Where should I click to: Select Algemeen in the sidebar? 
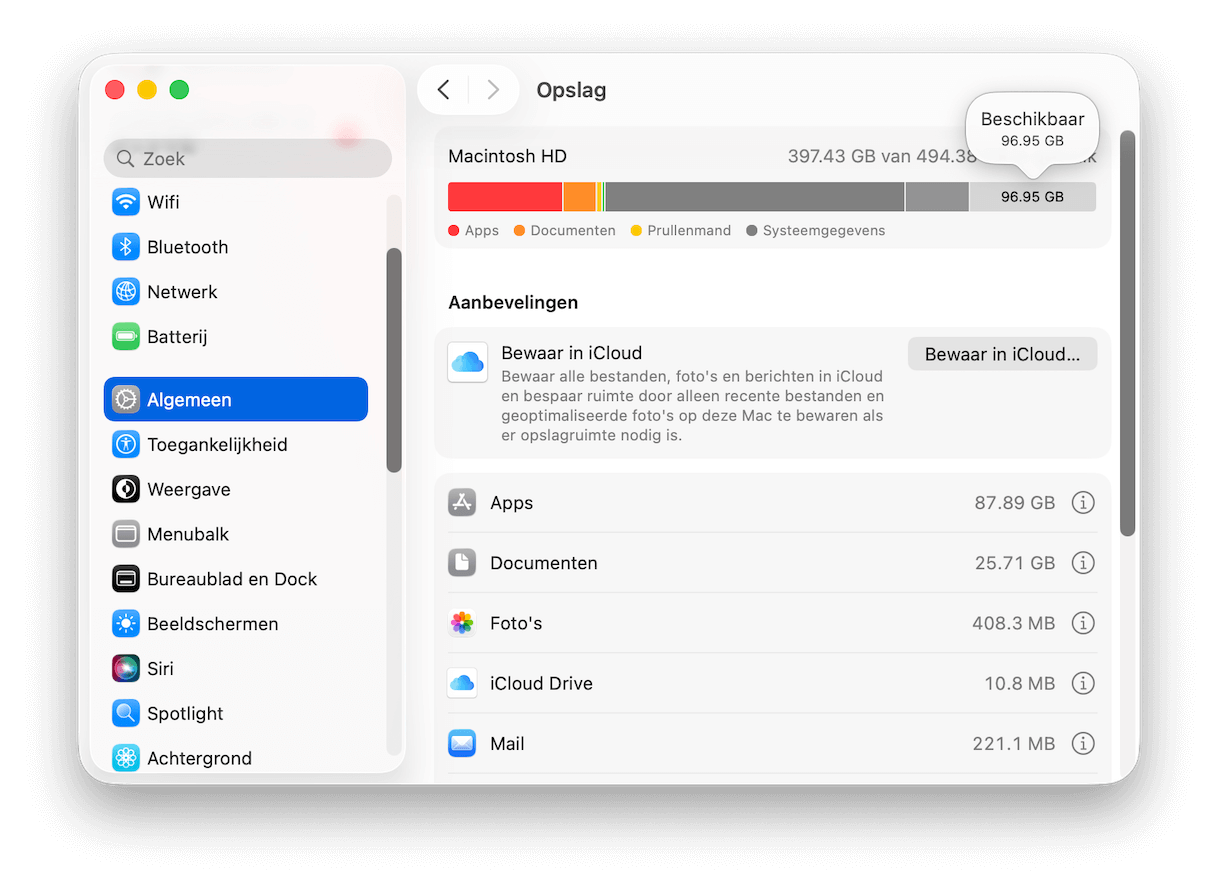point(236,399)
